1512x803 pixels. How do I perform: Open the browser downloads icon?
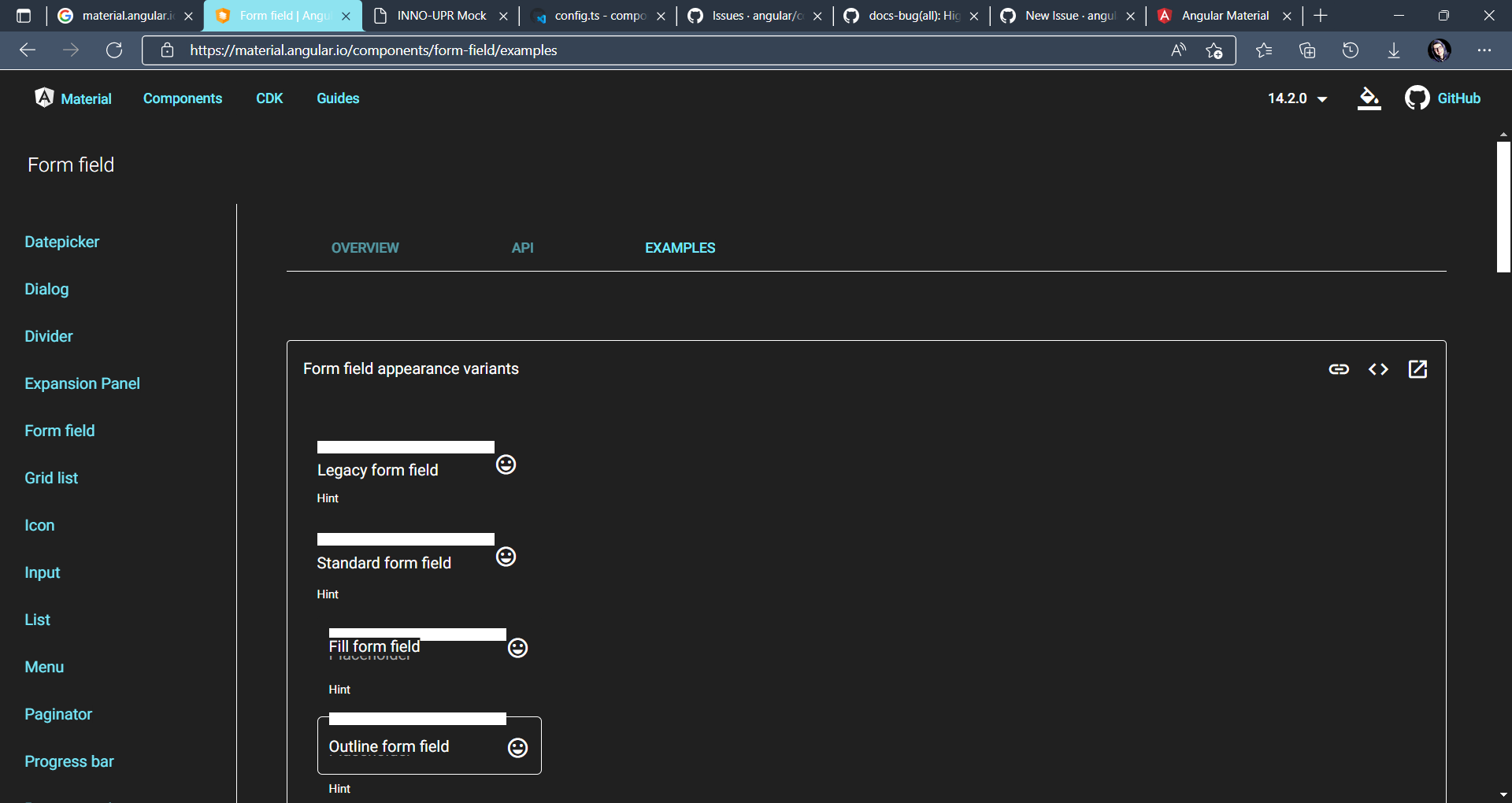tap(1394, 50)
